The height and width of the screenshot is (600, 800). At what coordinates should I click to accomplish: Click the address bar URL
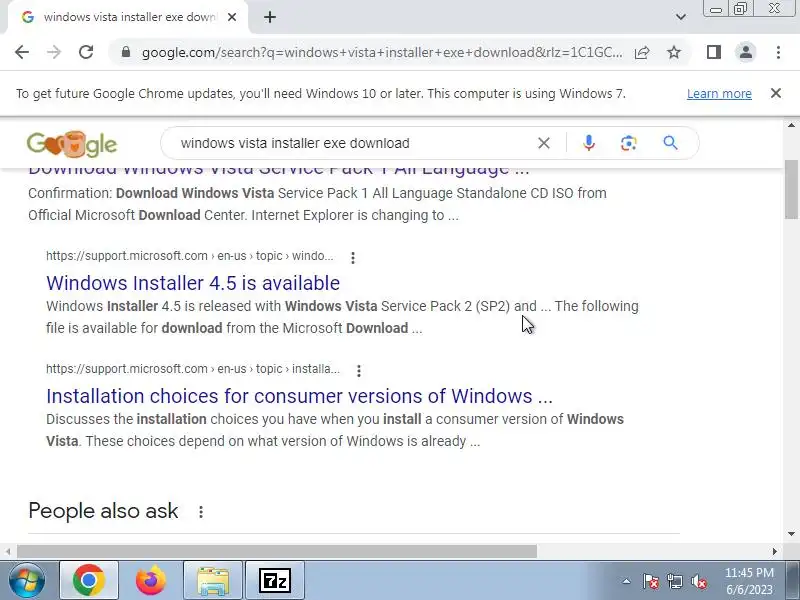382,53
